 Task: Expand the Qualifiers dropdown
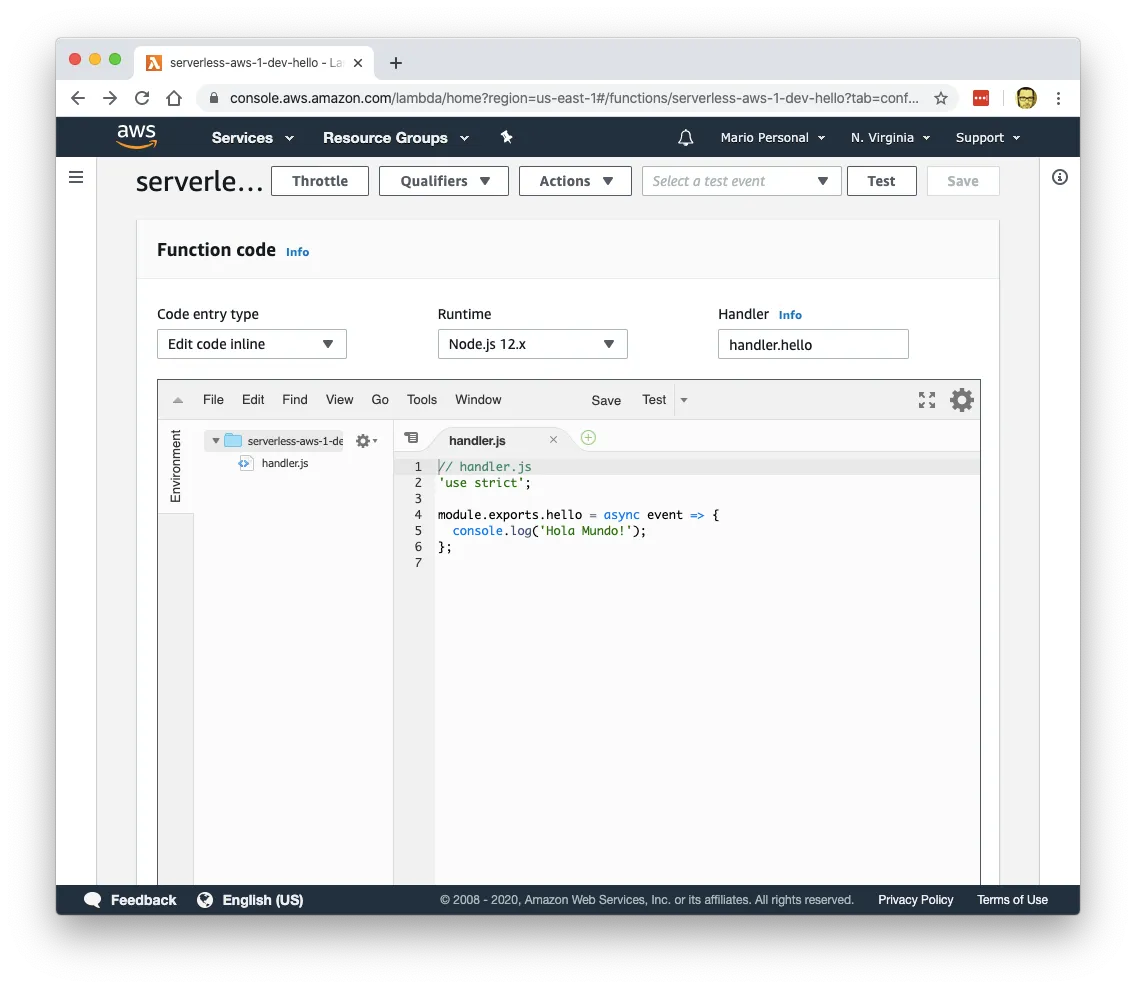pyautogui.click(x=443, y=181)
